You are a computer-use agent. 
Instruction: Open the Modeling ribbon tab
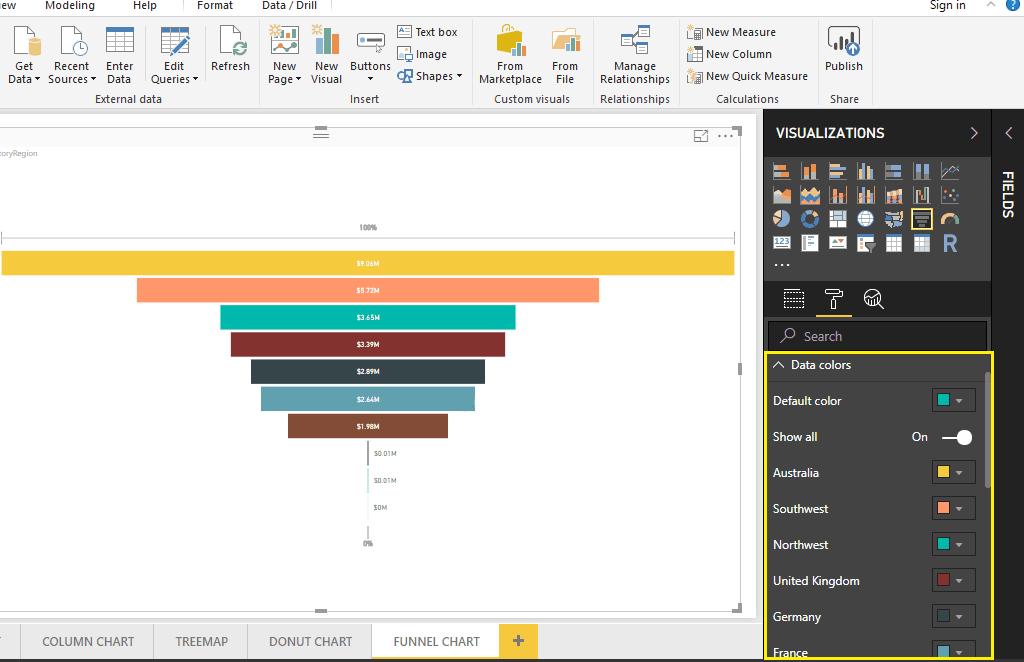(x=70, y=6)
